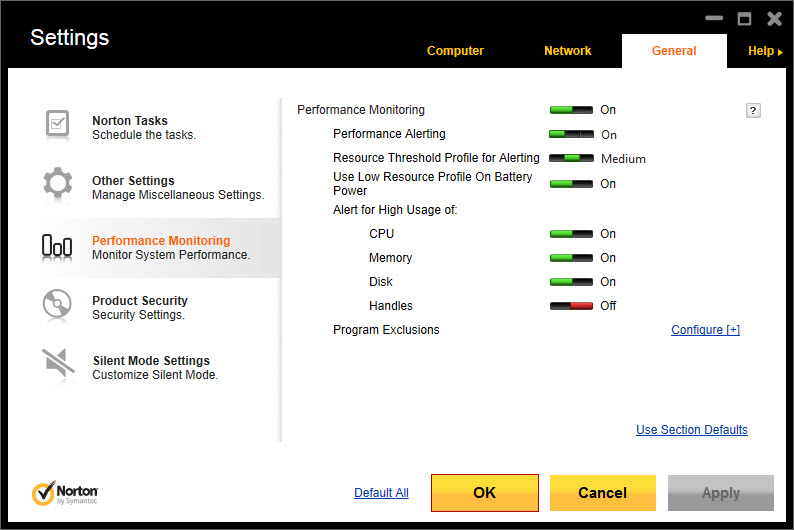Click the Other Settings gear icon

click(57, 183)
